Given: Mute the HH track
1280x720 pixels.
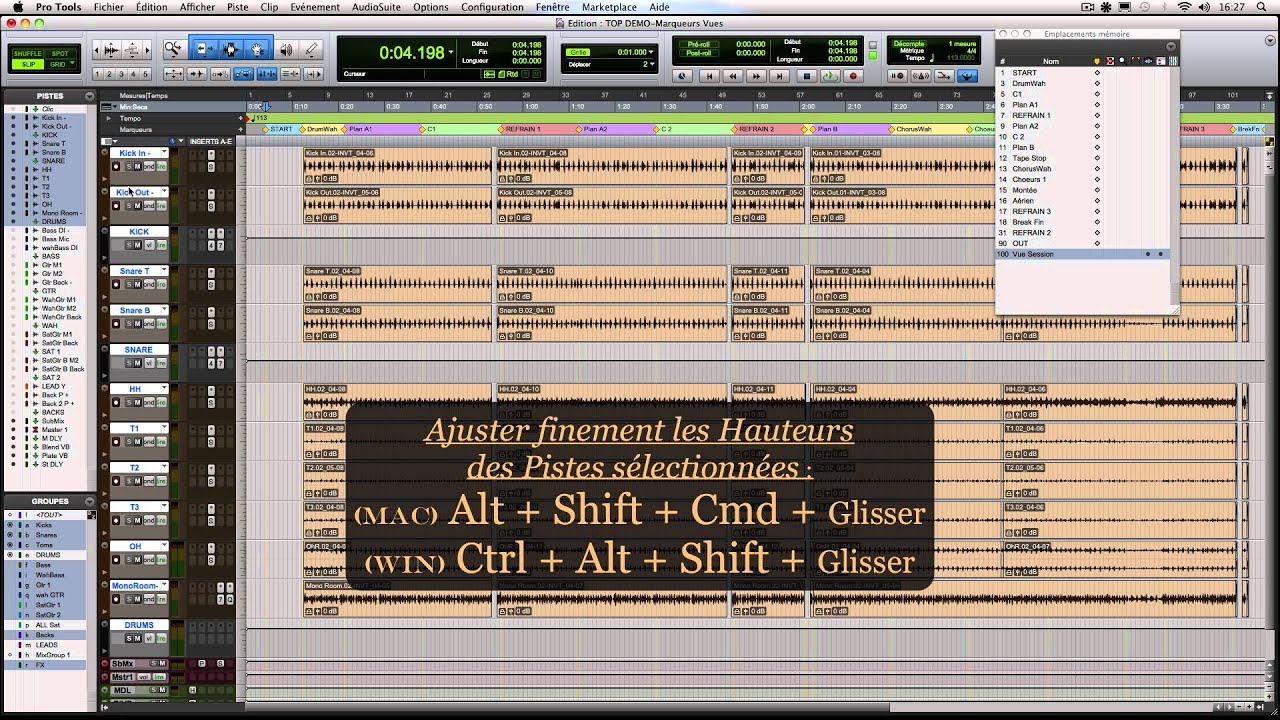Looking at the screenshot, I should [x=138, y=402].
